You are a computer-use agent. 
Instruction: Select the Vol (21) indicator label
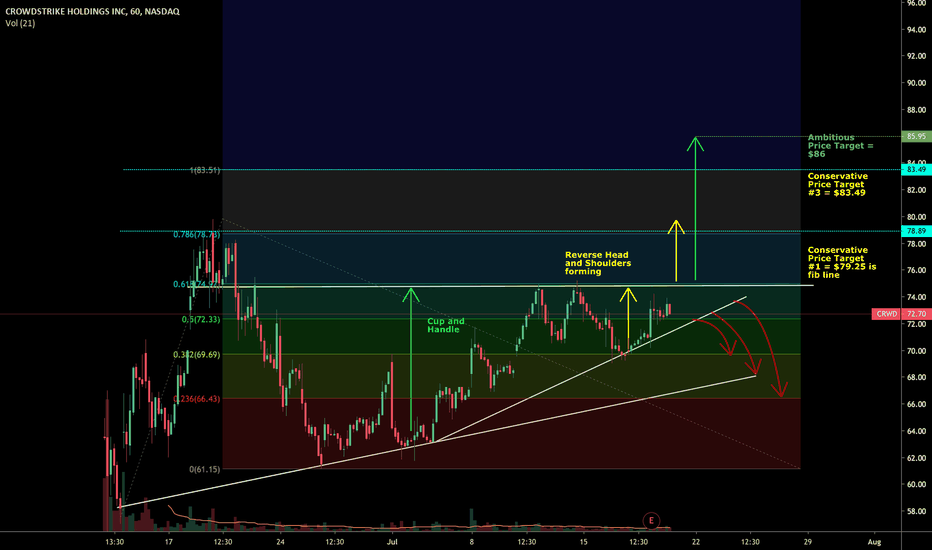[x=20, y=23]
